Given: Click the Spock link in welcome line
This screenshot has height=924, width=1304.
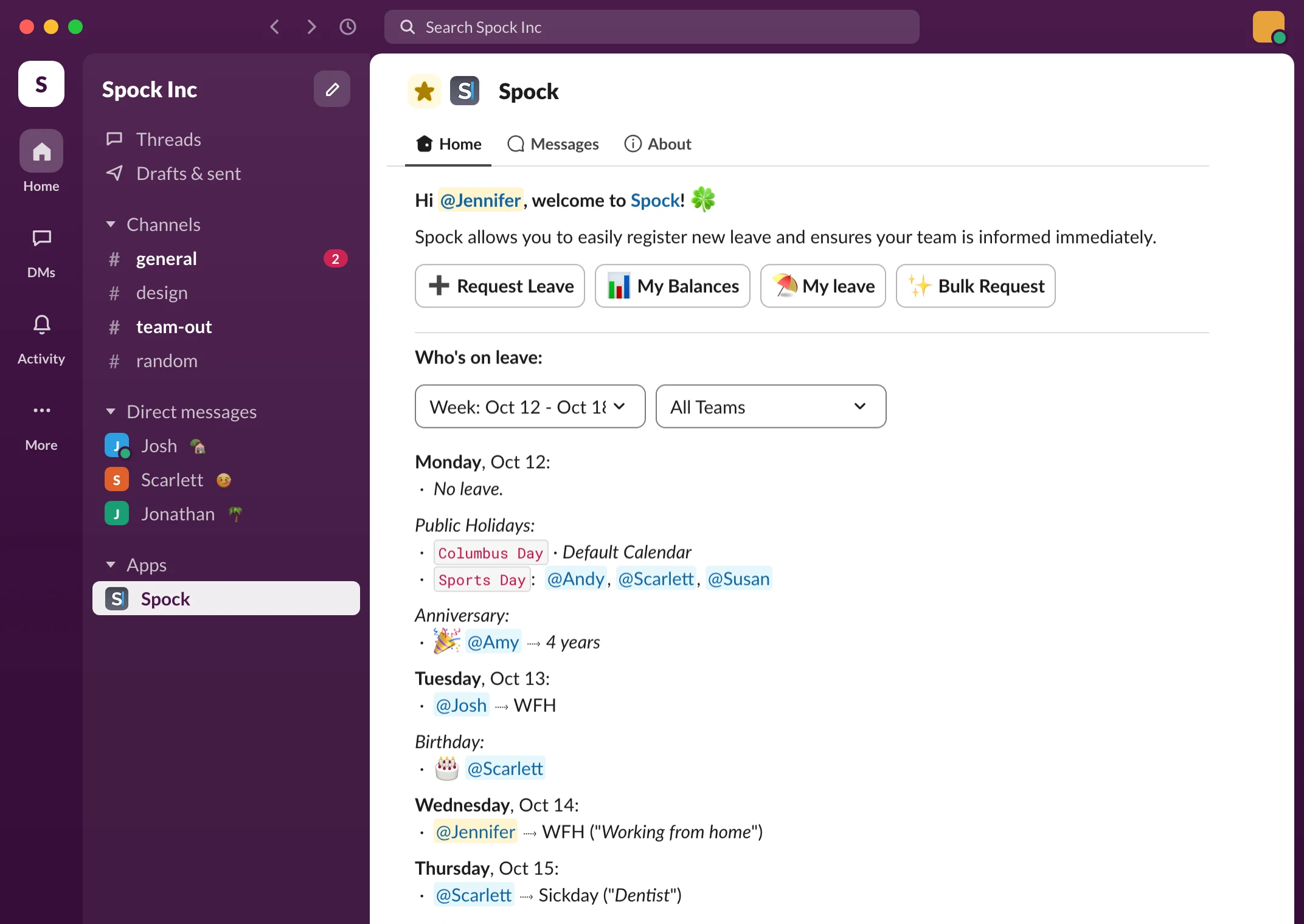Looking at the screenshot, I should coord(655,200).
